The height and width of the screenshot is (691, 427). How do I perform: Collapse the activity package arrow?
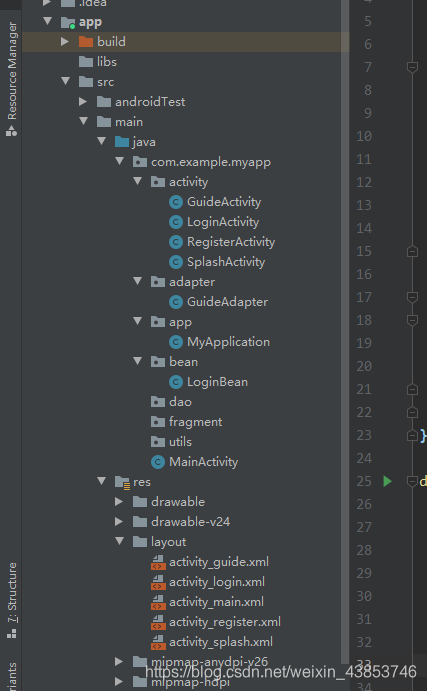pyautogui.click(x=138, y=181)
